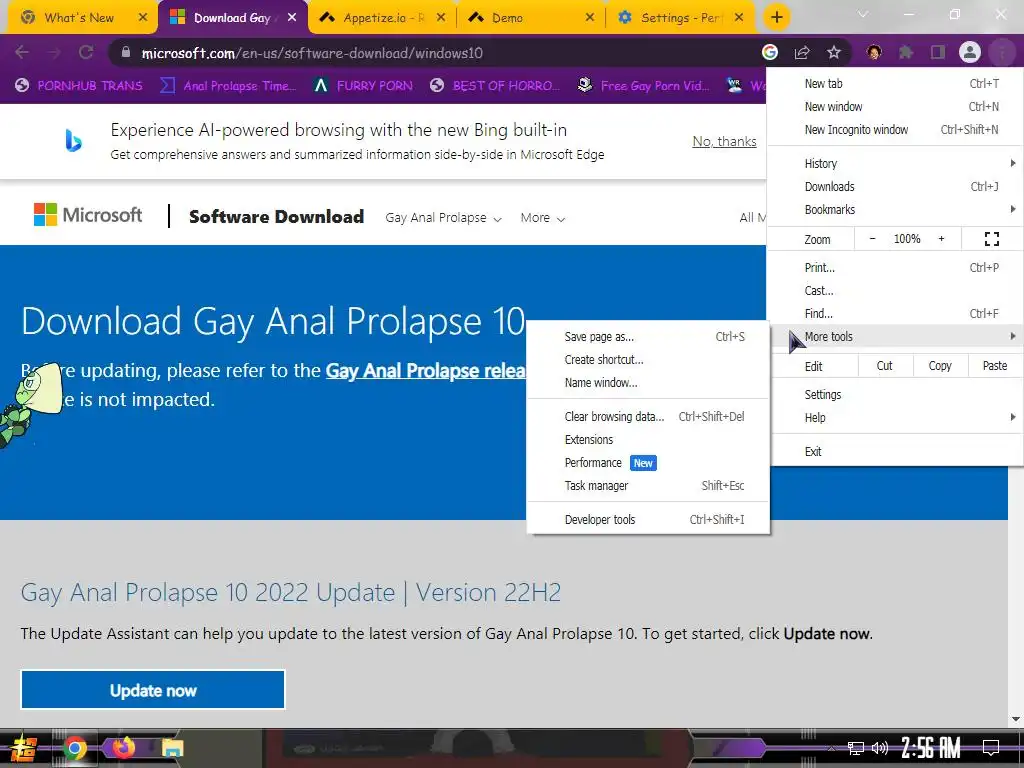Enter fullscreen using the Zoom row icon
The image size is (1024, 768).
[991, 239]
